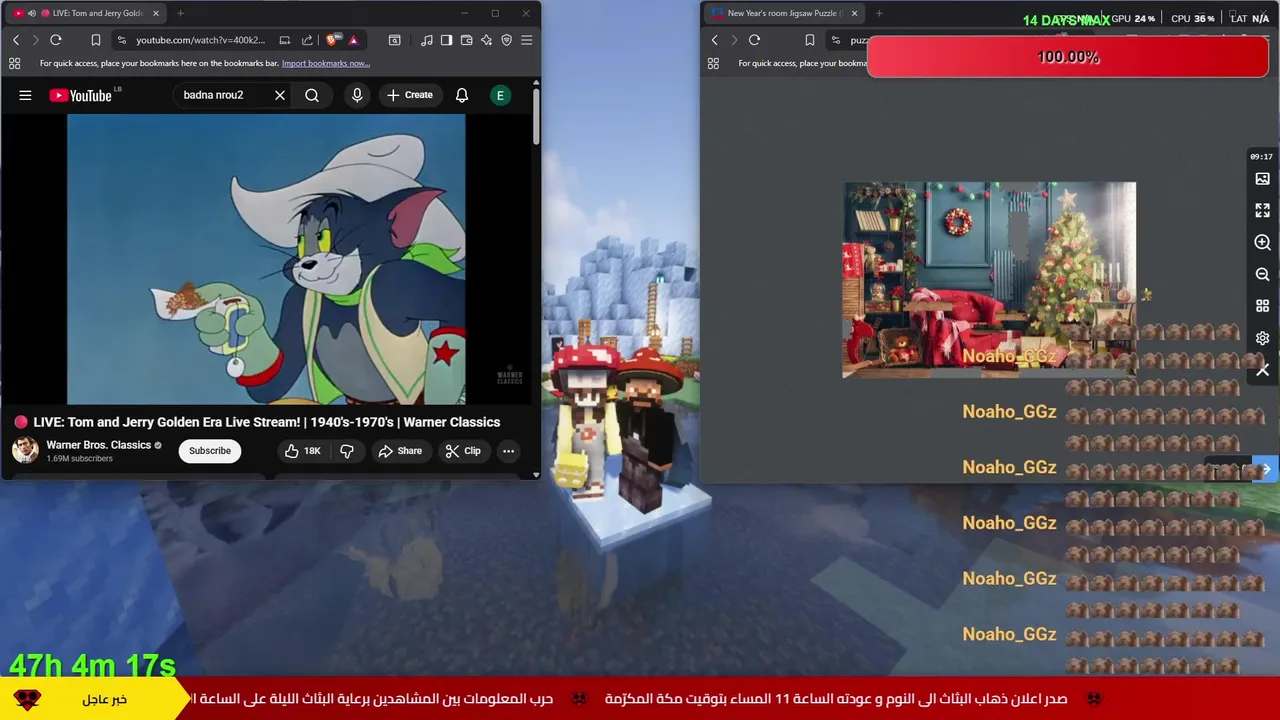Image resolution: width=1280 pixels, height=720 pixels.
Task: Click the youtube.com address bar URL
Action: [x=201, y=40]
